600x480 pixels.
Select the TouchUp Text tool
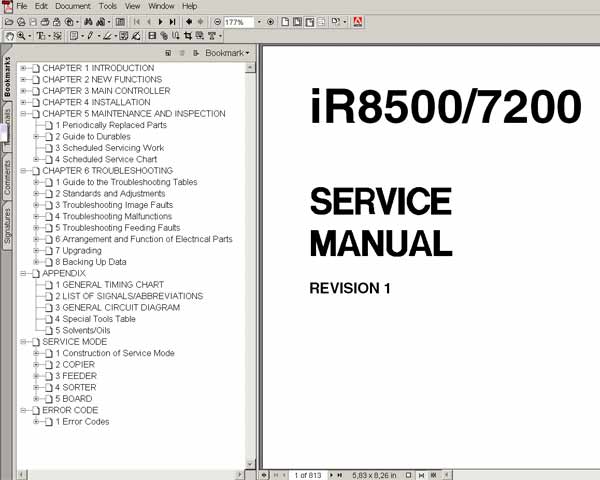pos(212,36)
